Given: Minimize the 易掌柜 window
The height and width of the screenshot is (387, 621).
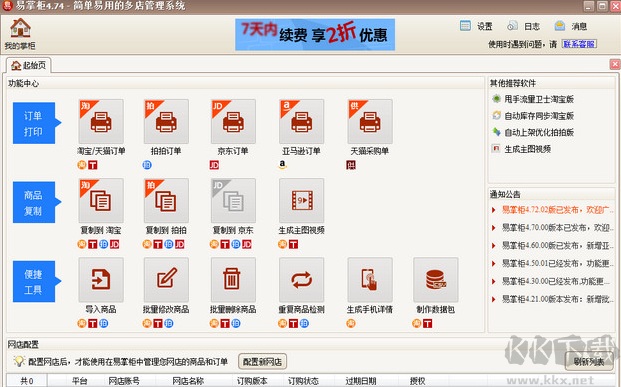Looking at the screenshot, I should 589,6.
